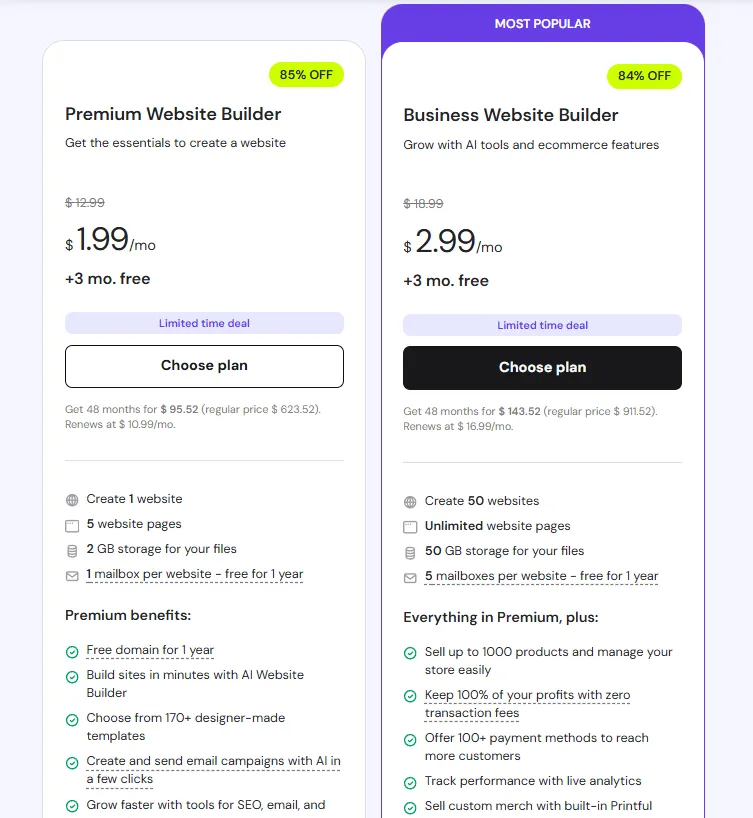Choose plan for Premium Website Builder

click(x=204, y=366)
